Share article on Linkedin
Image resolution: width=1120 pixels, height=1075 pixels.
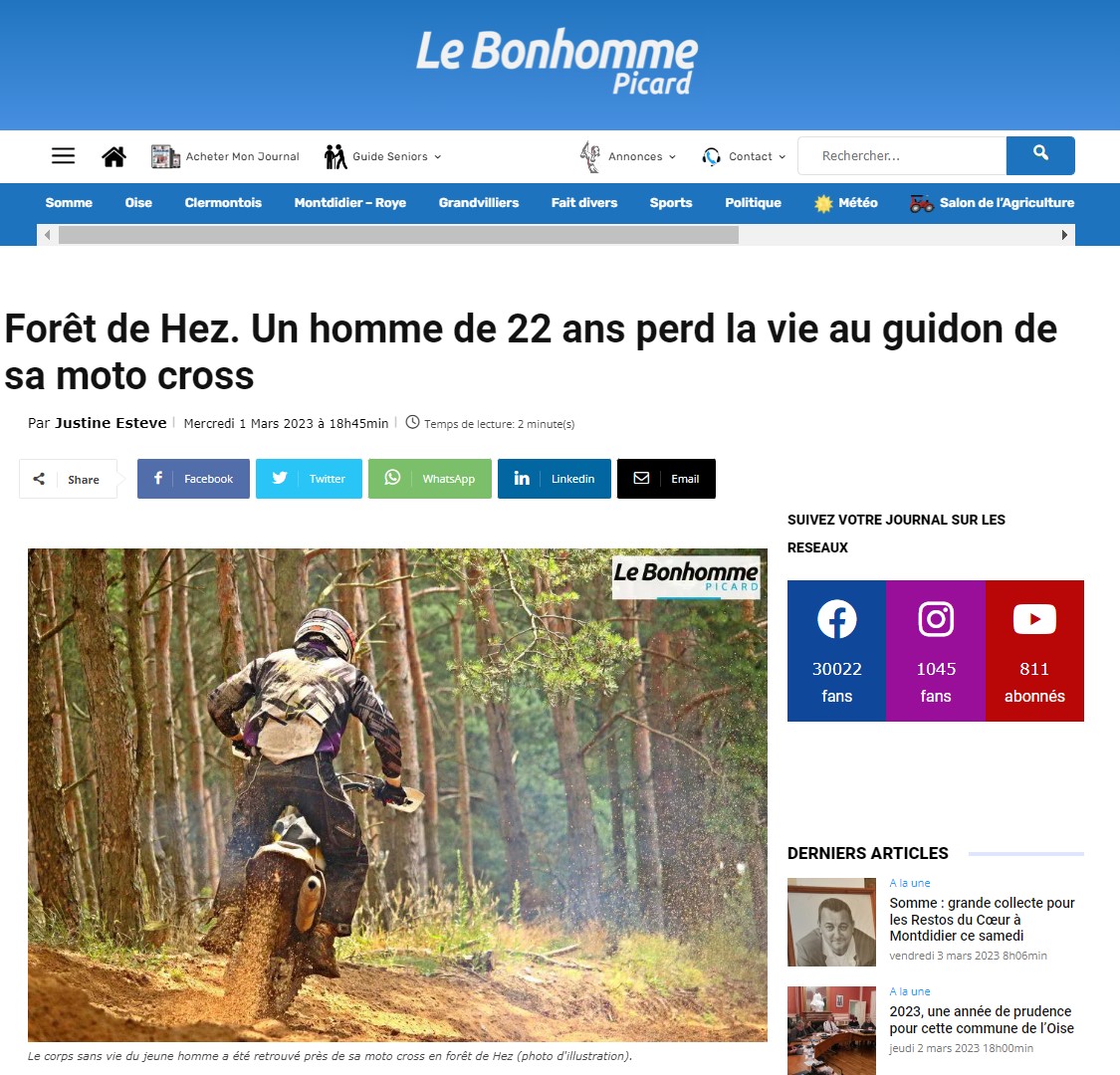[x=555, y=479]
